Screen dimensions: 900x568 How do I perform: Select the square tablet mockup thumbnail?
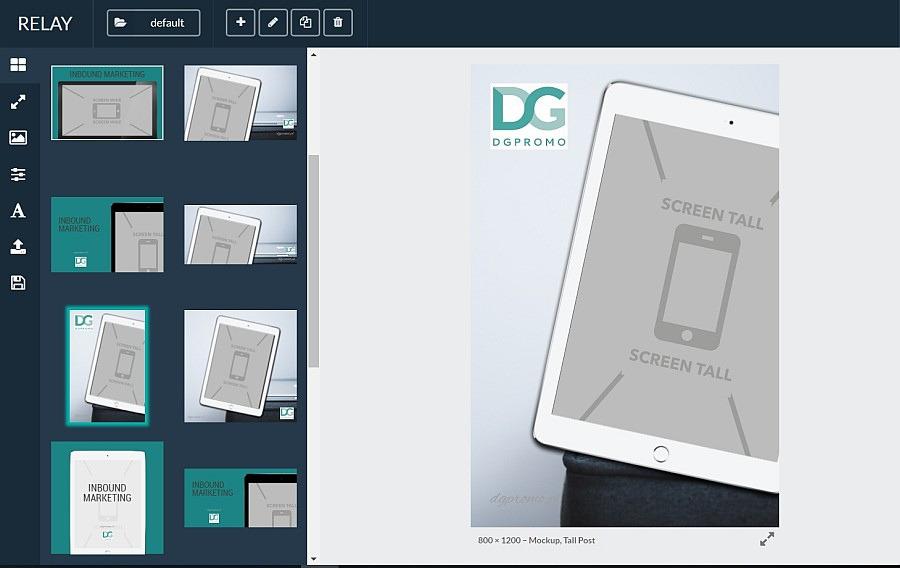[240, 366]
